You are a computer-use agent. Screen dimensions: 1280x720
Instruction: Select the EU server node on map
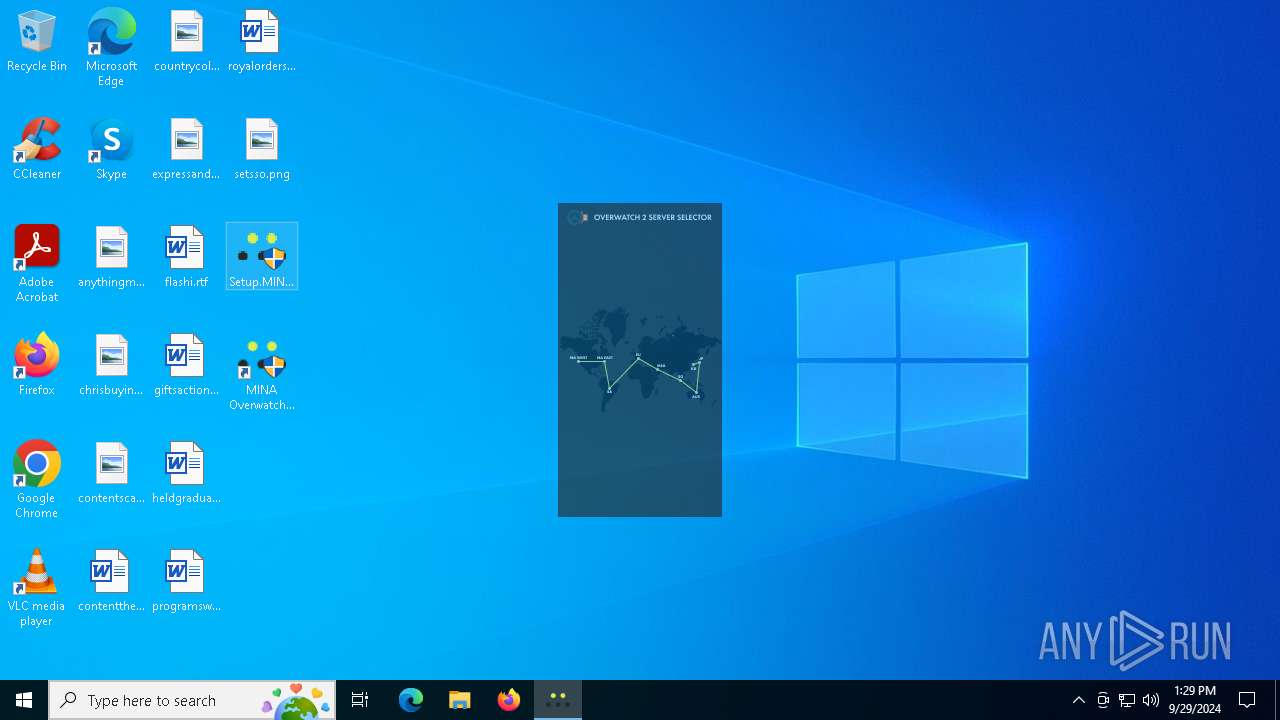pyautogui.click(x=638, y=356)
